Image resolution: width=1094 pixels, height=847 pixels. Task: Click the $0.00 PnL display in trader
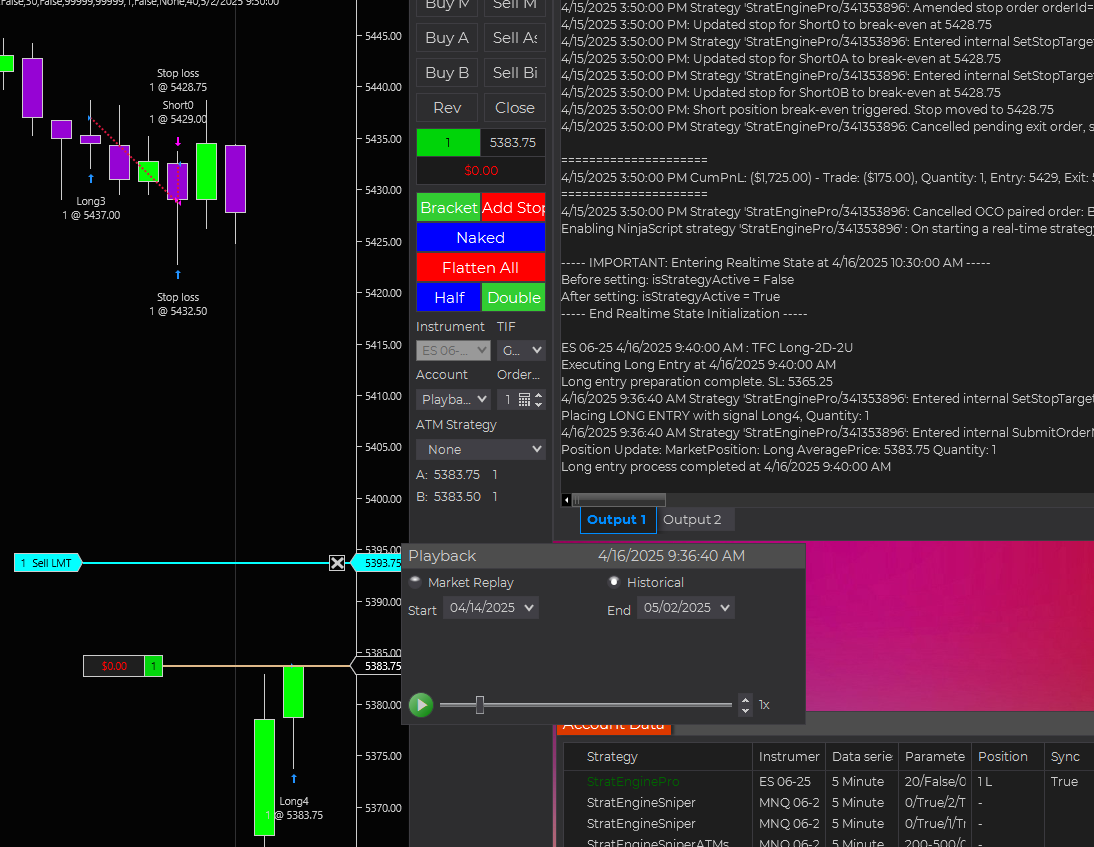pos(481,170)
